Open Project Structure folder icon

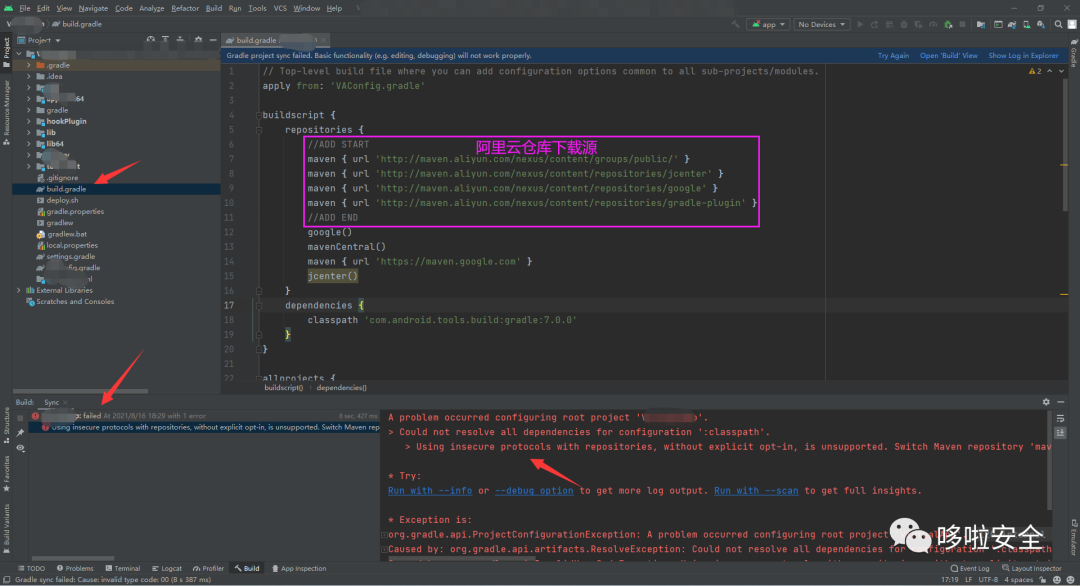coord(980,24)
